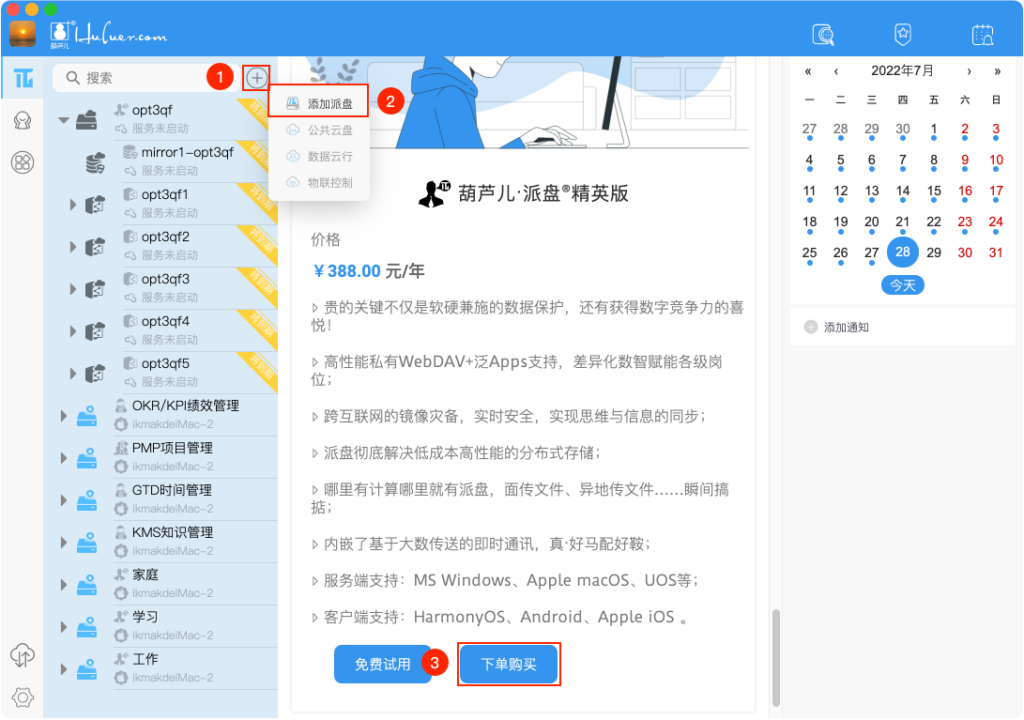Click the product page vertical scrollbar
Screen dimensions: 1024x720
coord(776,658)
